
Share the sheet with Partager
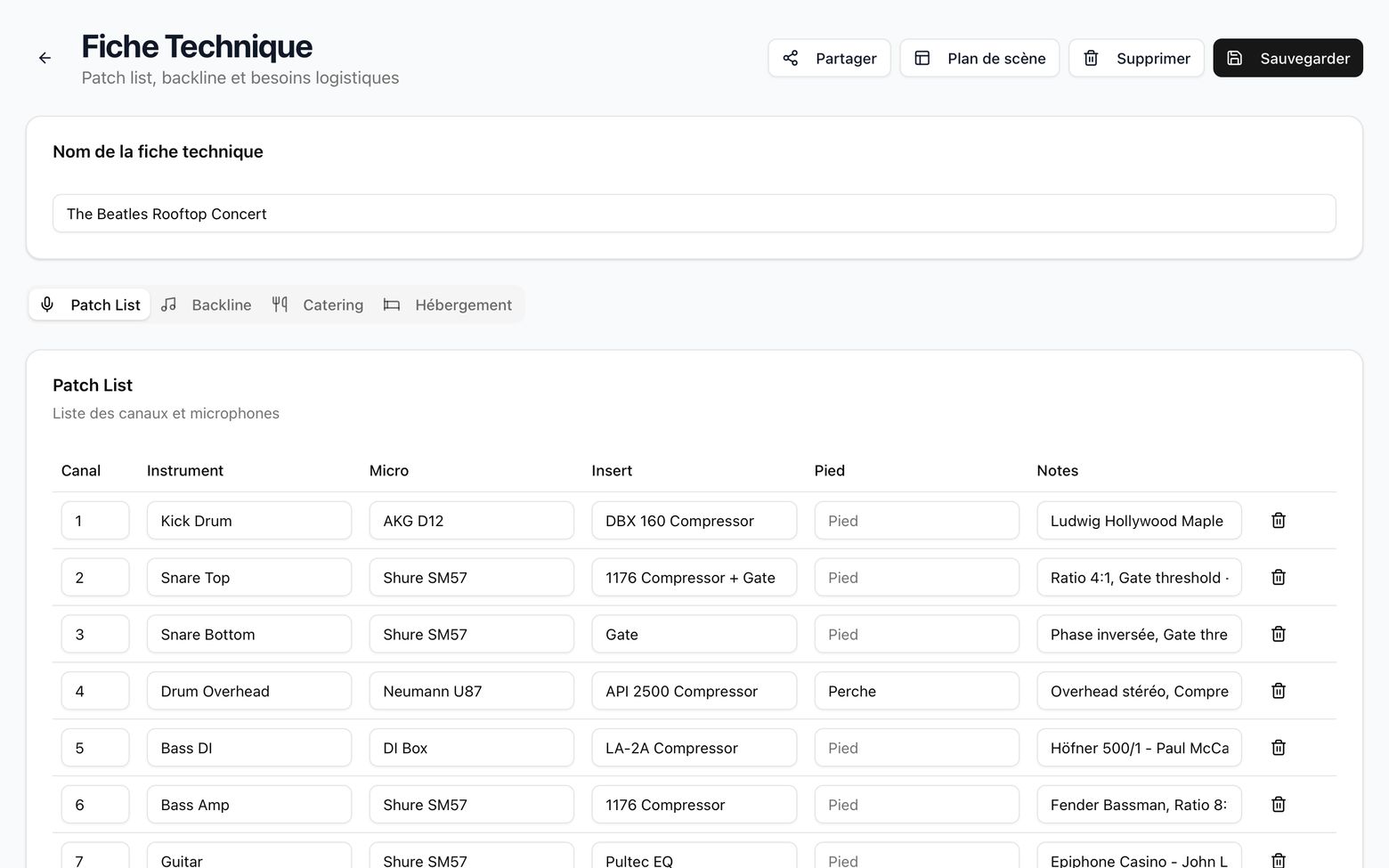pyautogui.click(x=829, y=58)
